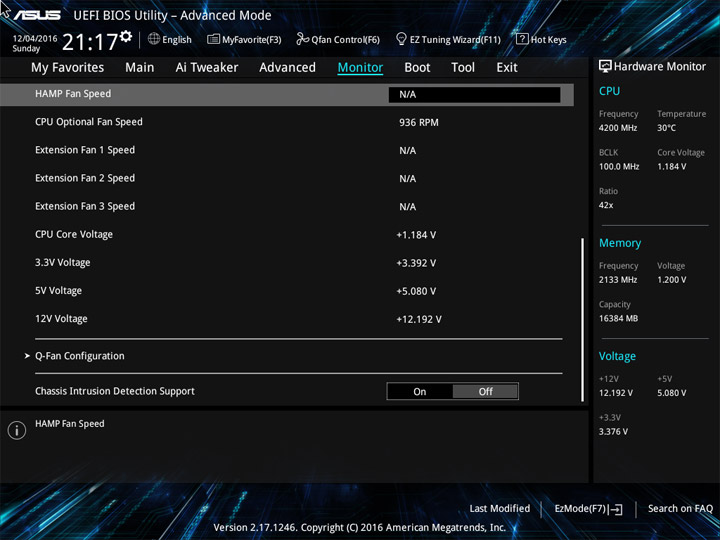
Task: Click the EZ Tuning Wizard lightbulb icon
Action: [x=401, y=39]
